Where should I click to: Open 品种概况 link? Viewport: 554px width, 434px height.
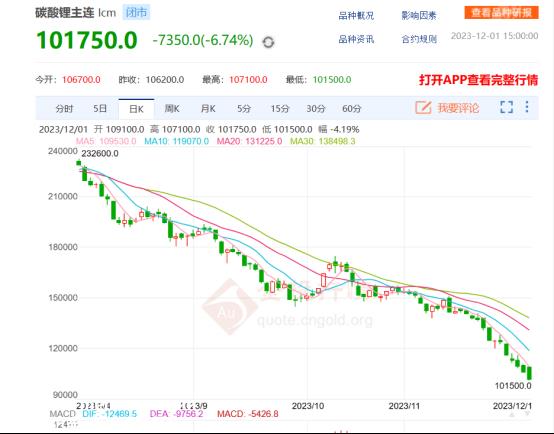[x=356, y=16]
